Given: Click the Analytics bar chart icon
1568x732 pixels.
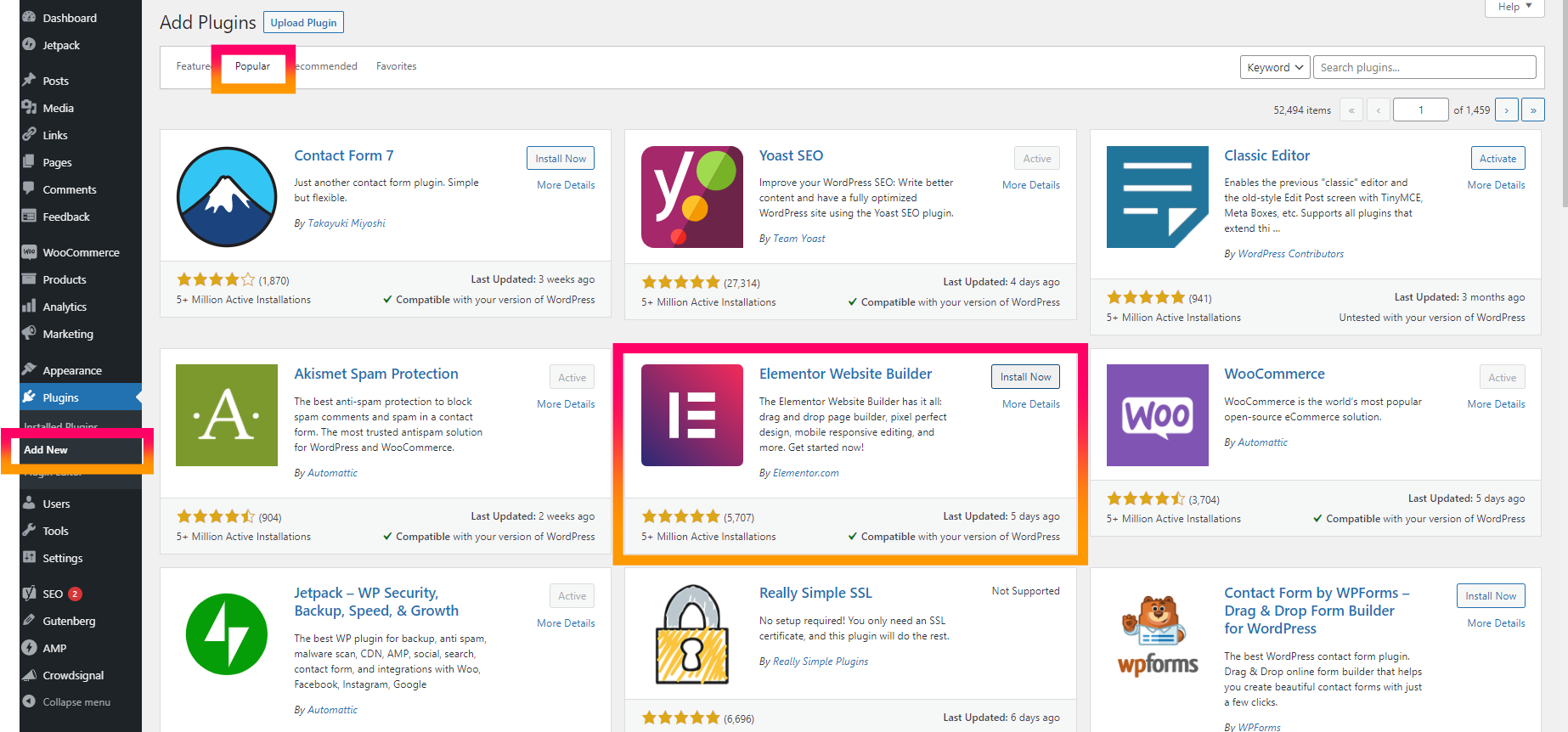Looking at the screenshot, I should (x=30, y=307).
